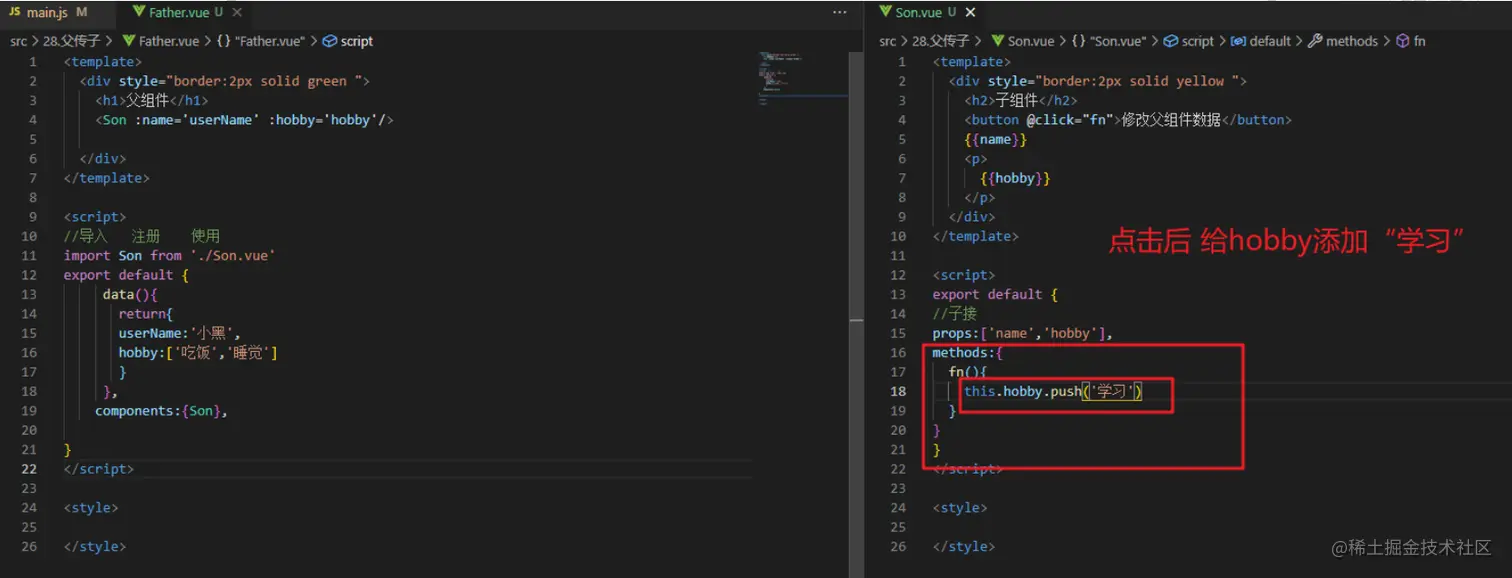Screen dimensions: 1512x578
Task: Click "userName:'小黑'," line
Action: pyautogui.click(x=180, y=333)
